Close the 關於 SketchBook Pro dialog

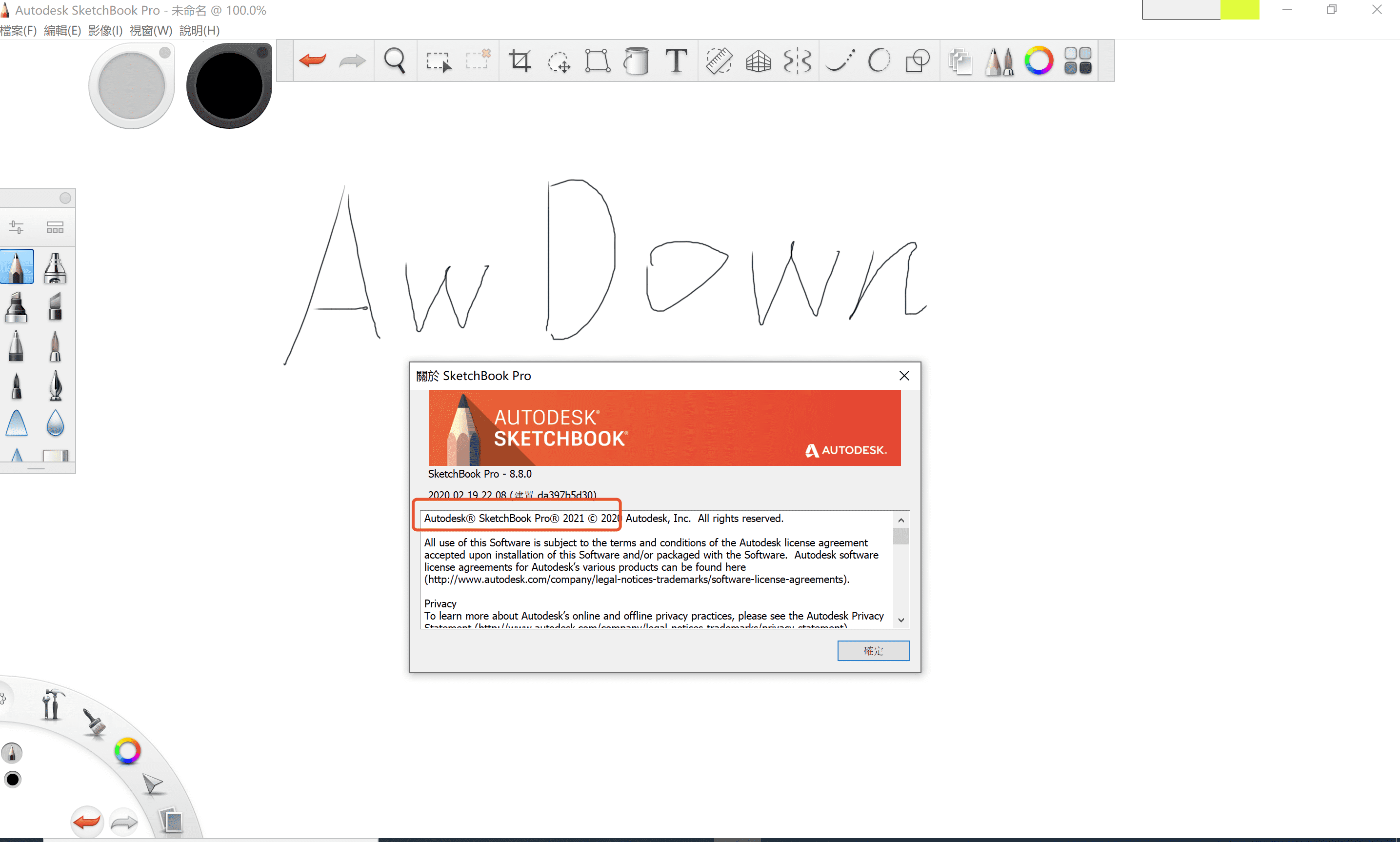tap(903, 376)
